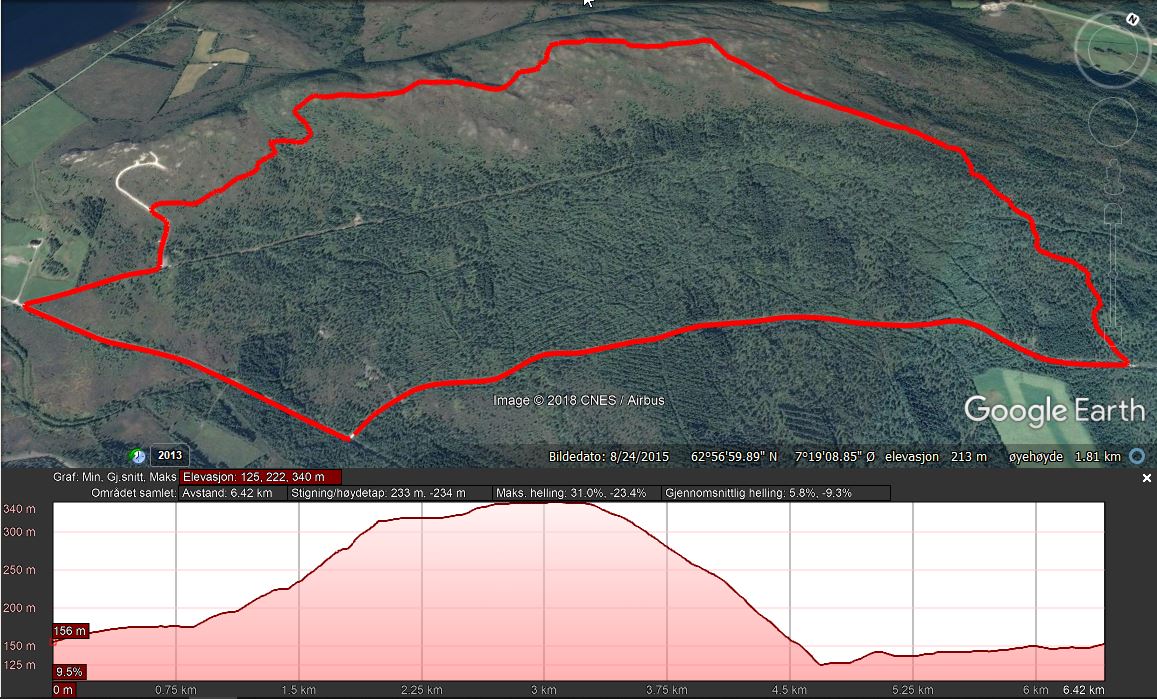Open the historical imagery clock icon
Viewport: 1157px width, 699px height.
(137, 456)
